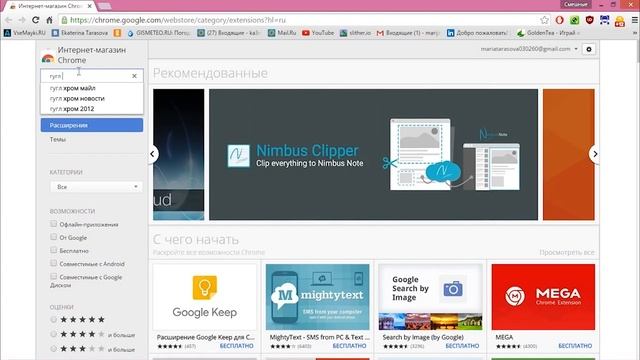The height and width of the screenshot is (360, 640).
Task: Open the Категории dropdown showing Все
Action: 96,187
